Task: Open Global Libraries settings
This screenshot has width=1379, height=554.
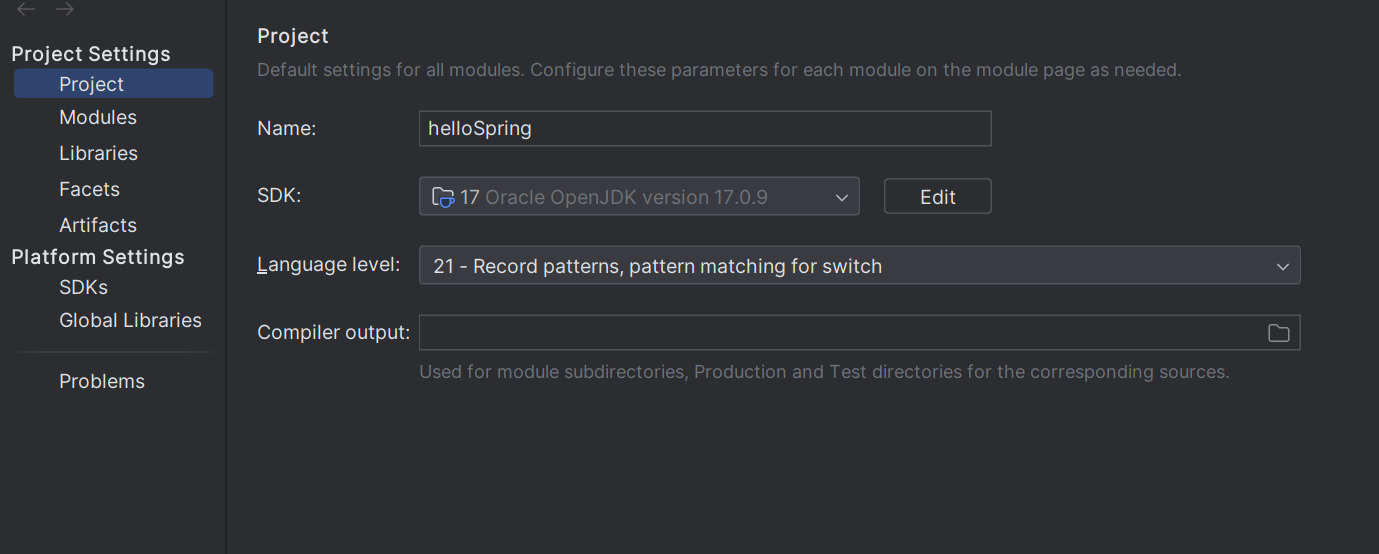Action: (x=130, y=320)
